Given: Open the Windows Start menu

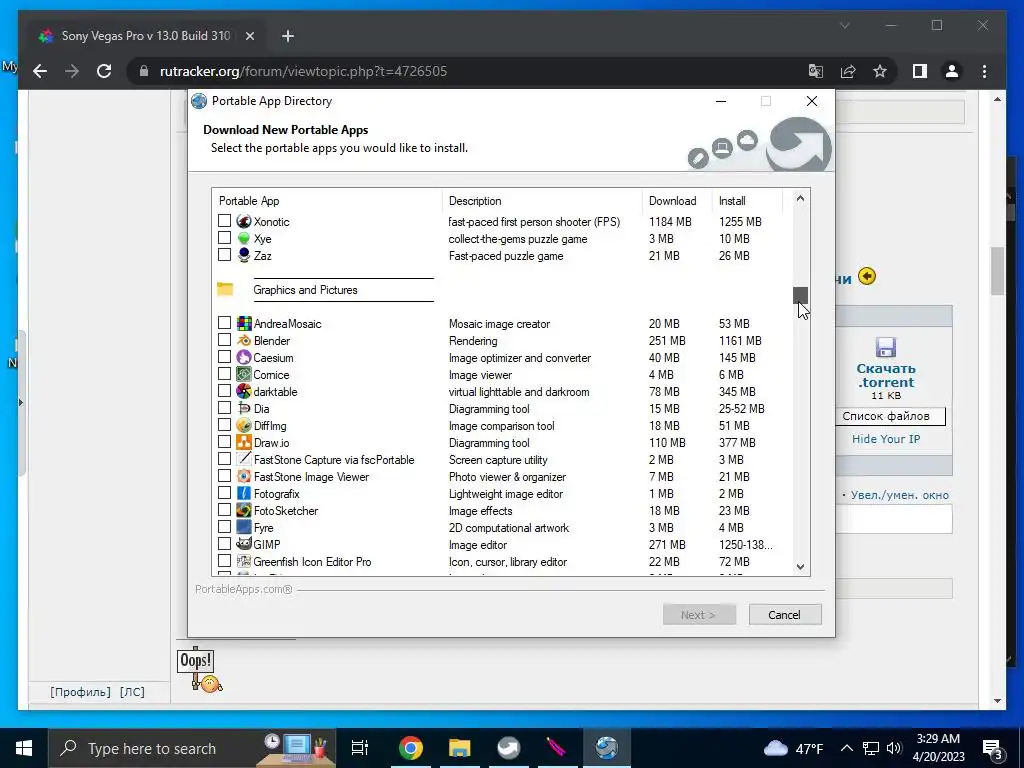Looking at the screenshot, I should [x=24, y=748].
